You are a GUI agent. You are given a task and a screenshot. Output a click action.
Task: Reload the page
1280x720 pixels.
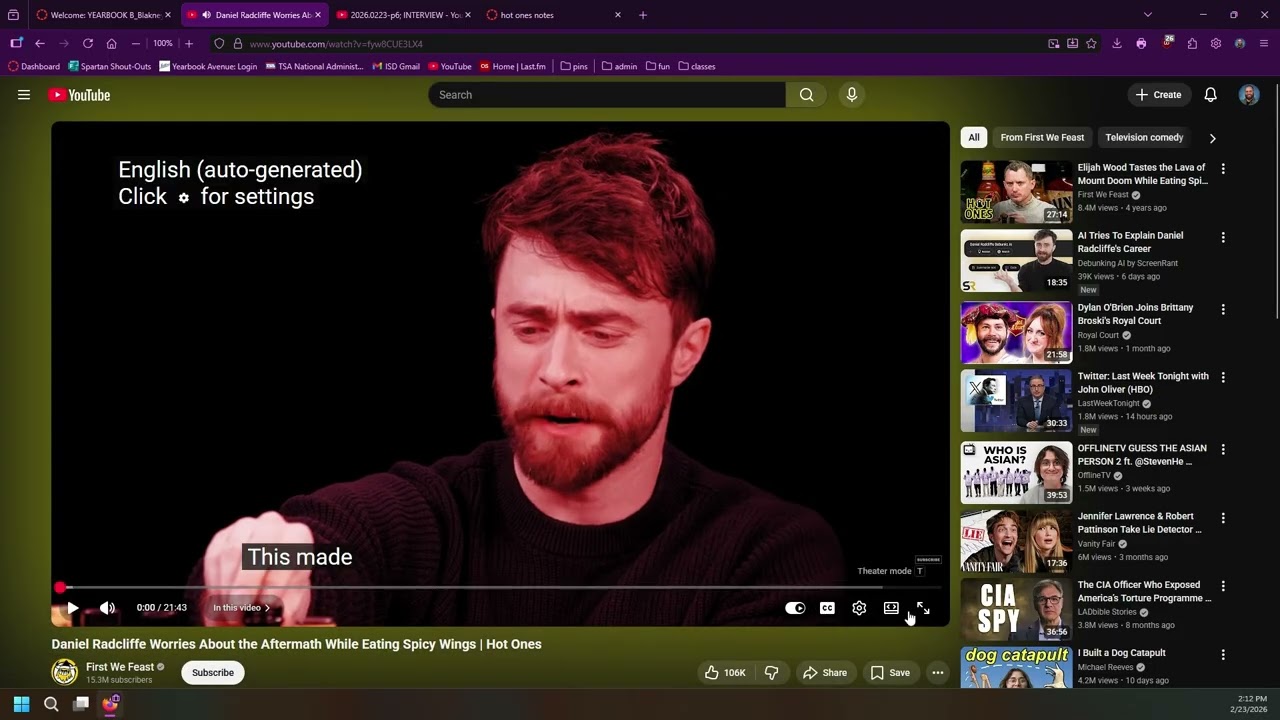tap(88, 44)
